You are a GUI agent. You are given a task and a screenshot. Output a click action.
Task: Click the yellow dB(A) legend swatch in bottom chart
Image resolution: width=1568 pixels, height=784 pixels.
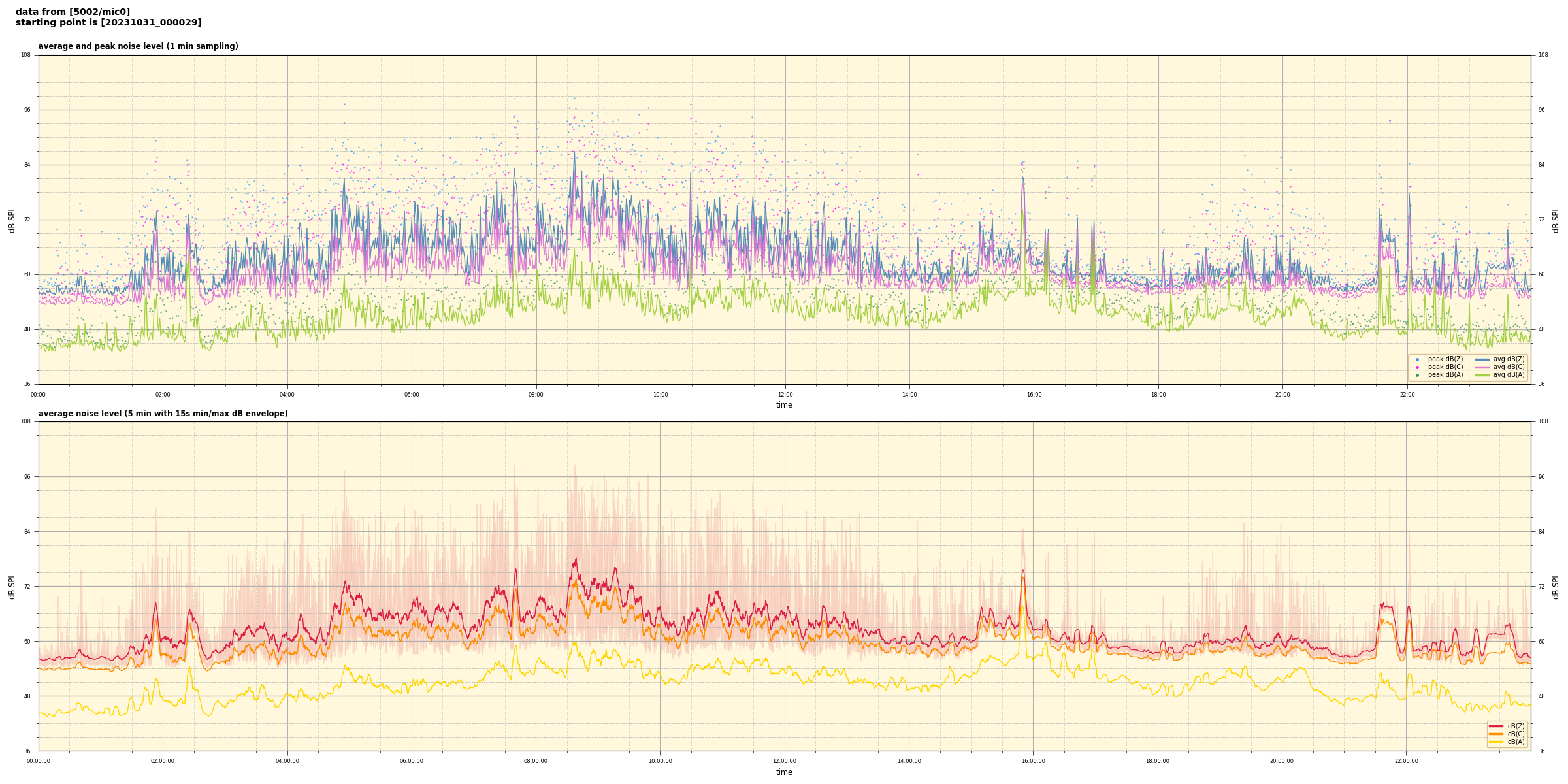pyautogui.click(x=1496, y=742)
